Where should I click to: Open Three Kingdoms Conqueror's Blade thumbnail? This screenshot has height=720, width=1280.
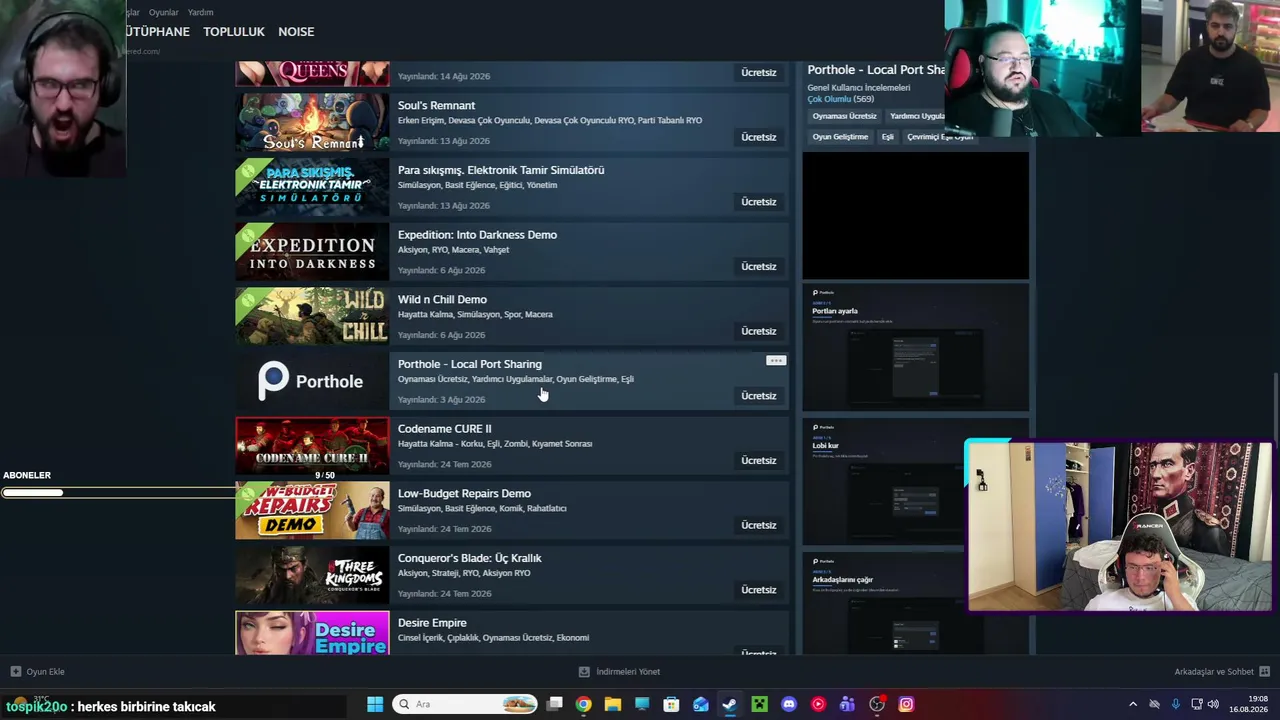pos(312,575)
